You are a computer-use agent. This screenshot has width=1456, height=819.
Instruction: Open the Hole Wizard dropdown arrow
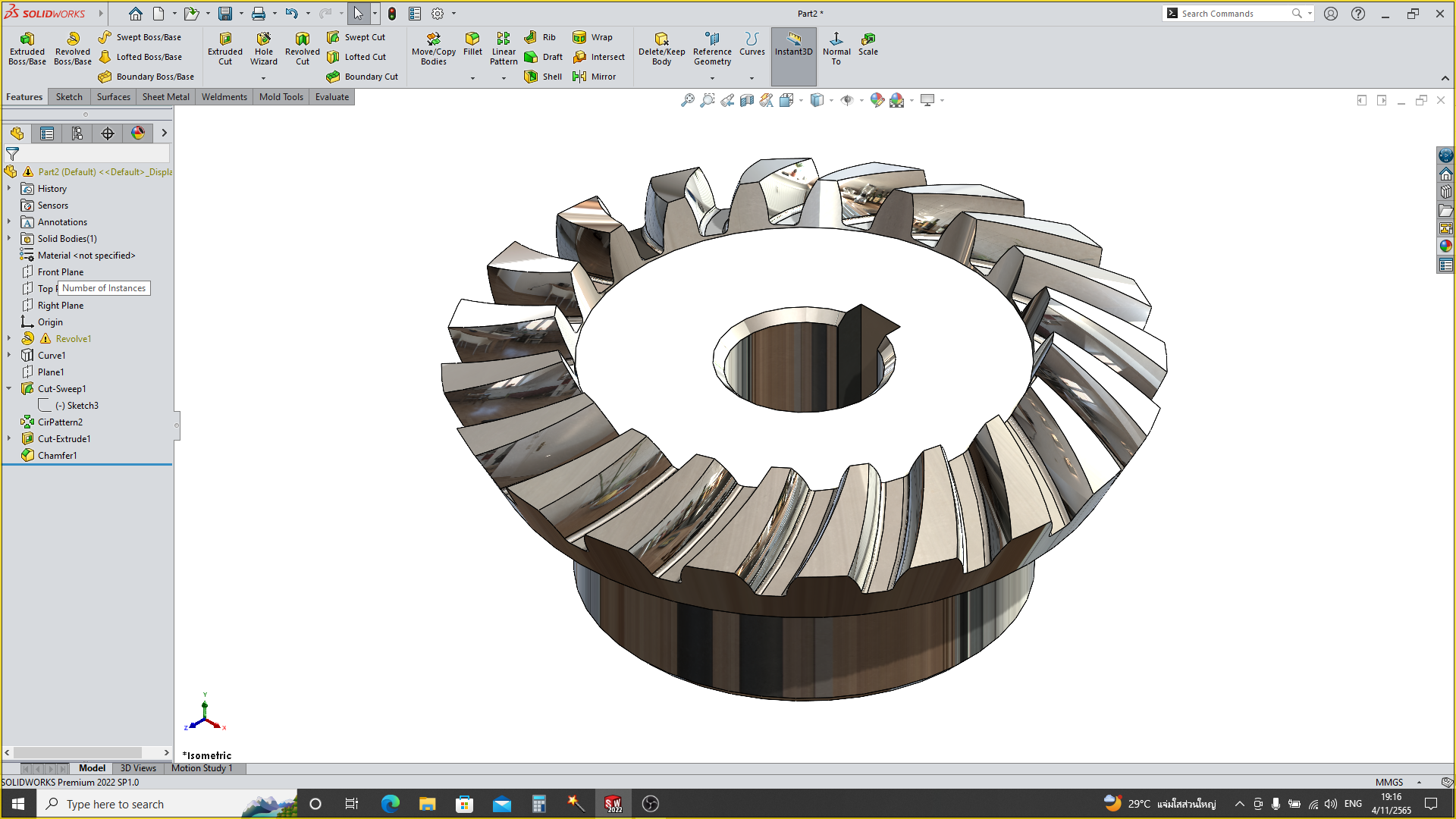pos(264,78)
